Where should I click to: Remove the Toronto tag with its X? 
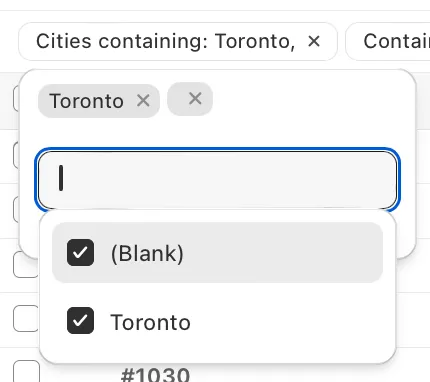pyautogui.click(x=143, y=101)
